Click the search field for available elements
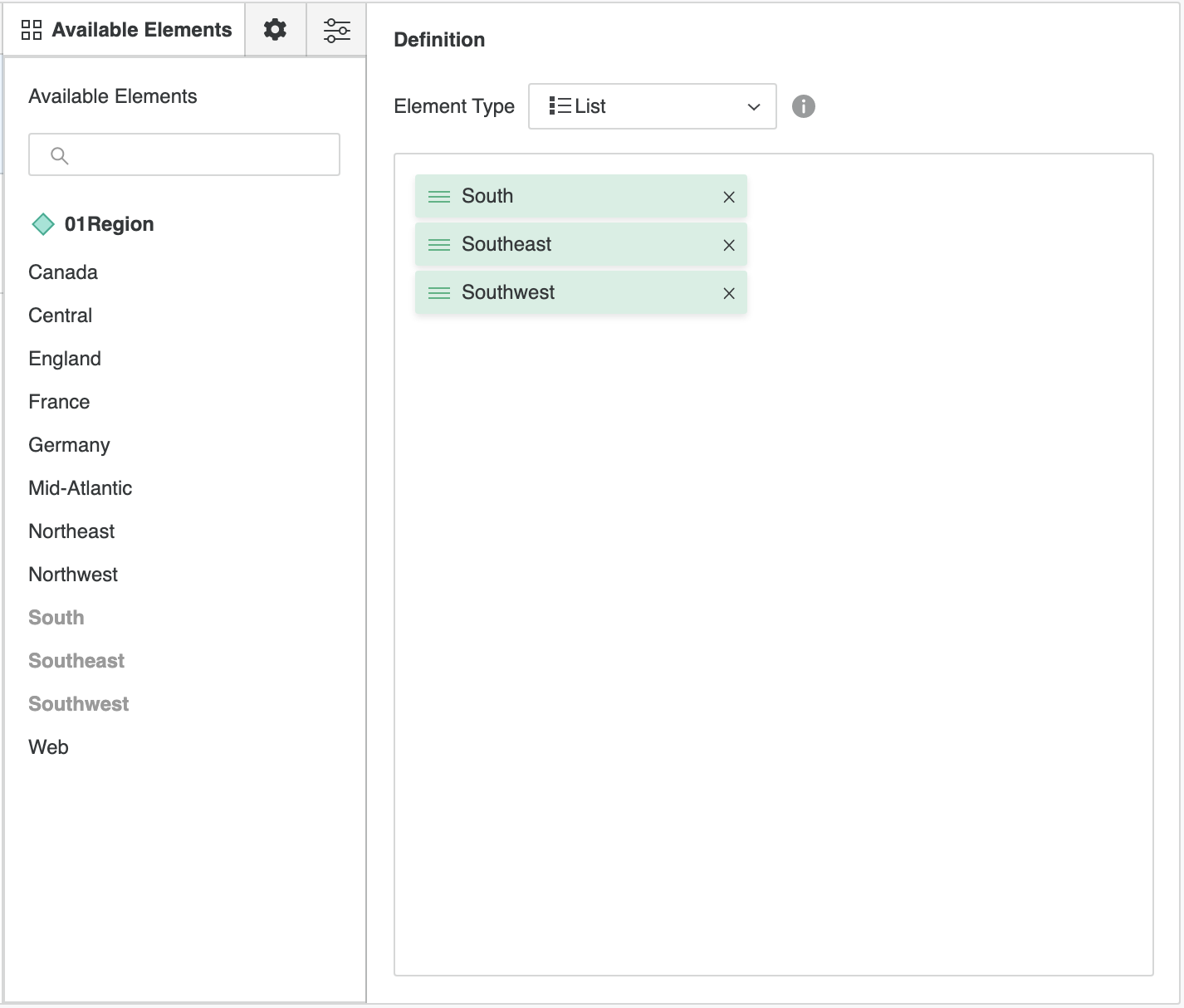1184x1008 pixels. click(184, 154)
